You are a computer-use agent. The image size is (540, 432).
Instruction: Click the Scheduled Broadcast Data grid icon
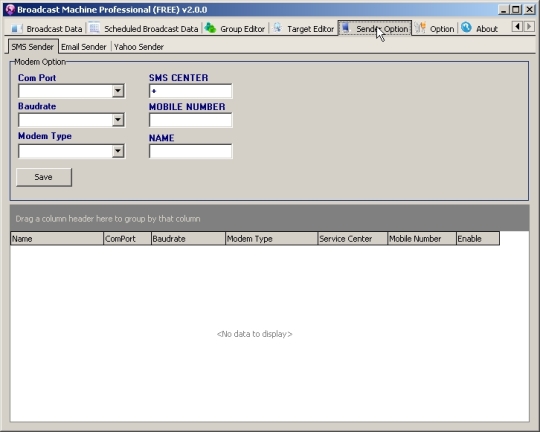pyautogui.click(x=94, y=28)
